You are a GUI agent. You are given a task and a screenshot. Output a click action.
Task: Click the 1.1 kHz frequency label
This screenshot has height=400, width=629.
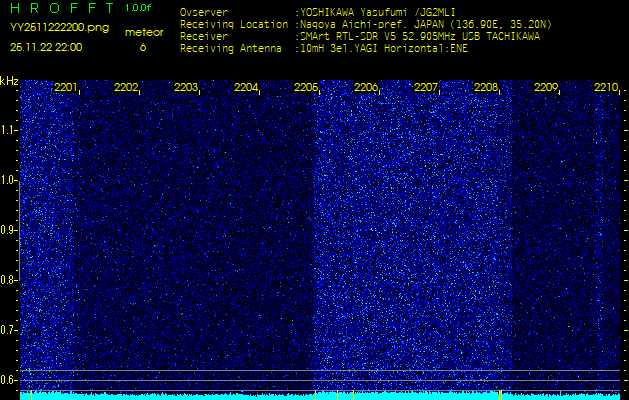pyautogui.click(x=8, y=130)
